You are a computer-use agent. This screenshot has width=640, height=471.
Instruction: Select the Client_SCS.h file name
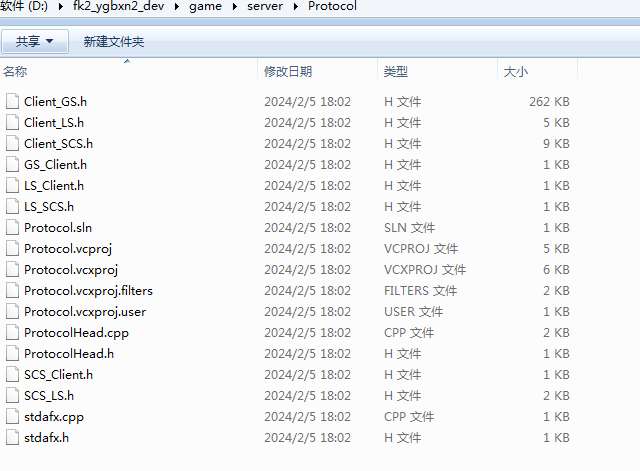pos(58,143)
